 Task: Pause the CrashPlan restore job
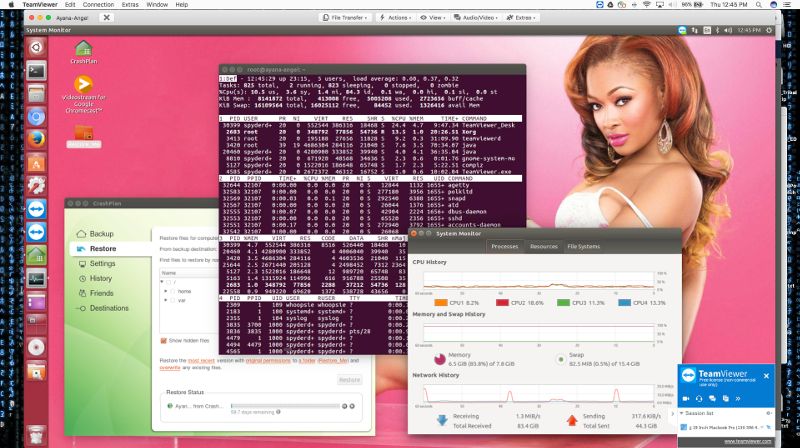(344, 406)
